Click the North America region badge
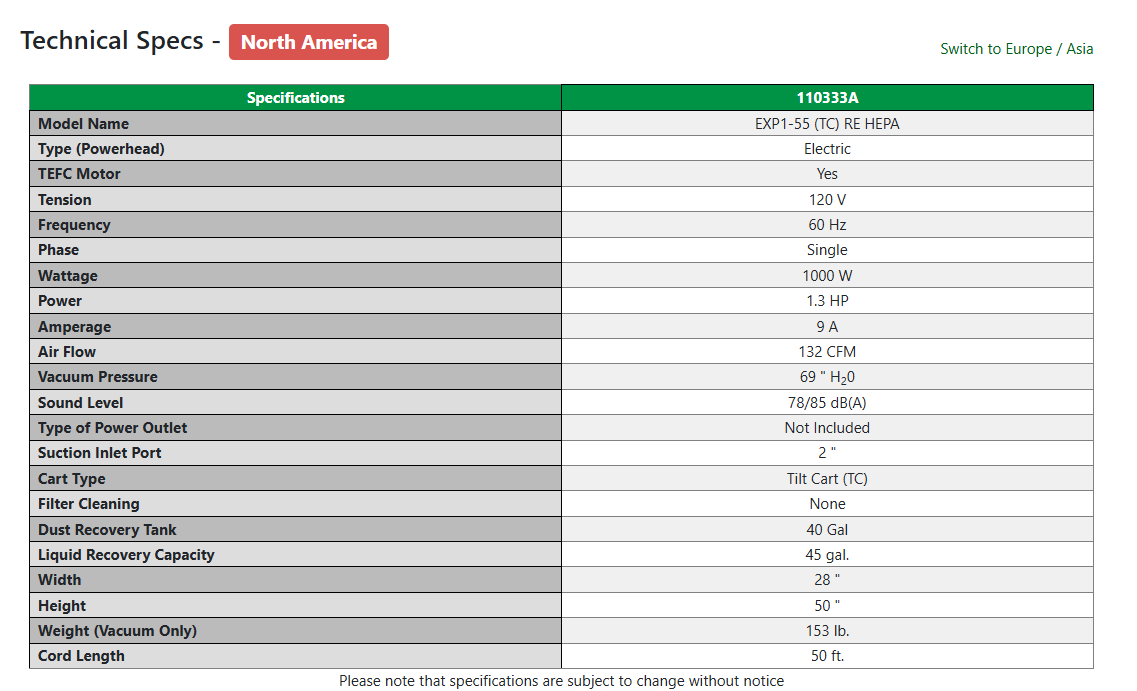The image size is (1137, 691). coord(309,42)
